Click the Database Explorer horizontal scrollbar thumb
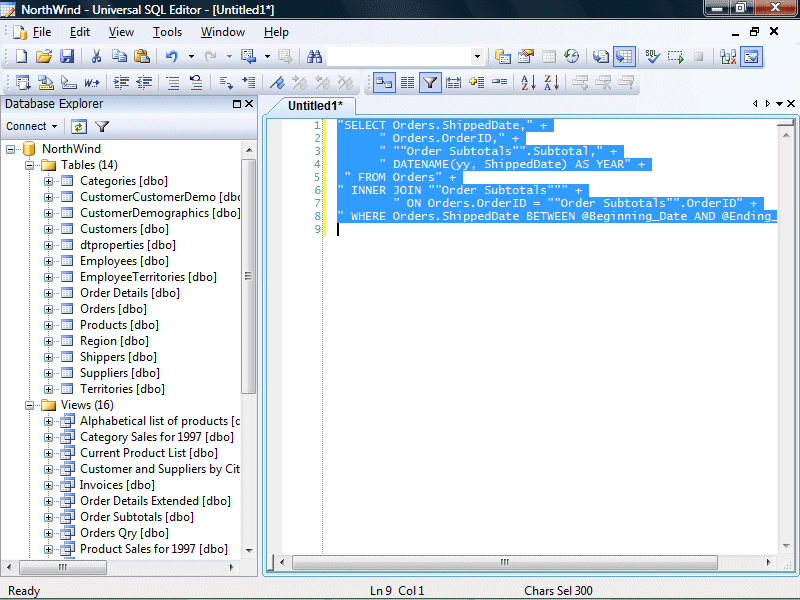The image size is (800, 600). point(63,567)
